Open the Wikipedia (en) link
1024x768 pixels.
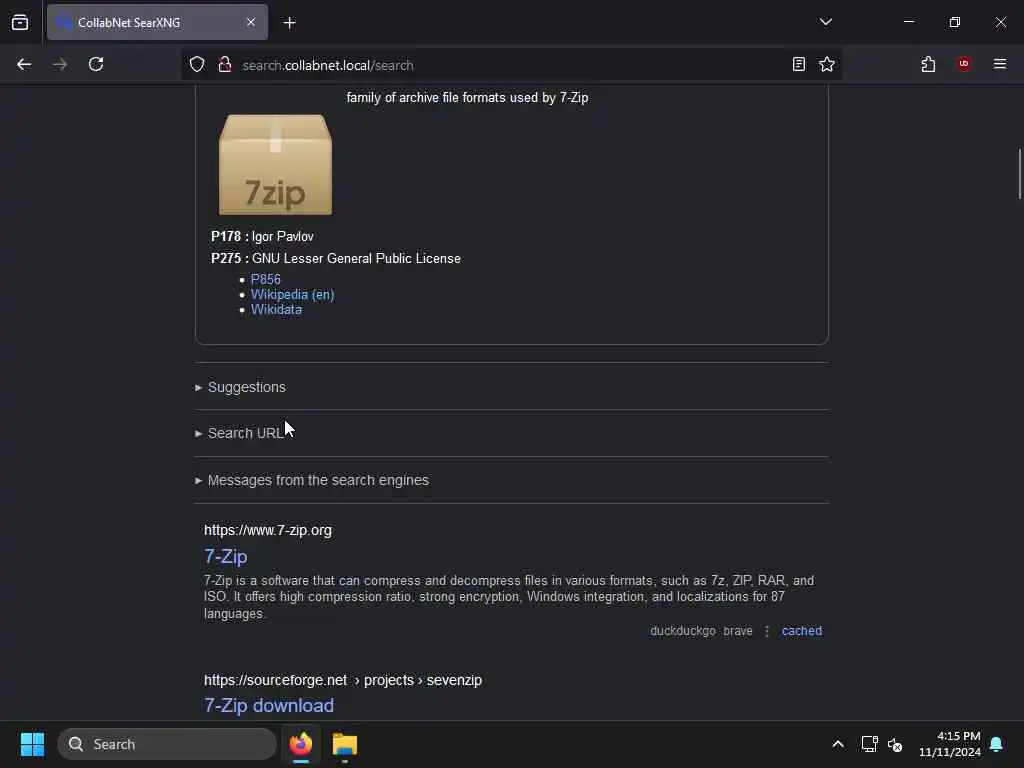click(x=292, y=295)
